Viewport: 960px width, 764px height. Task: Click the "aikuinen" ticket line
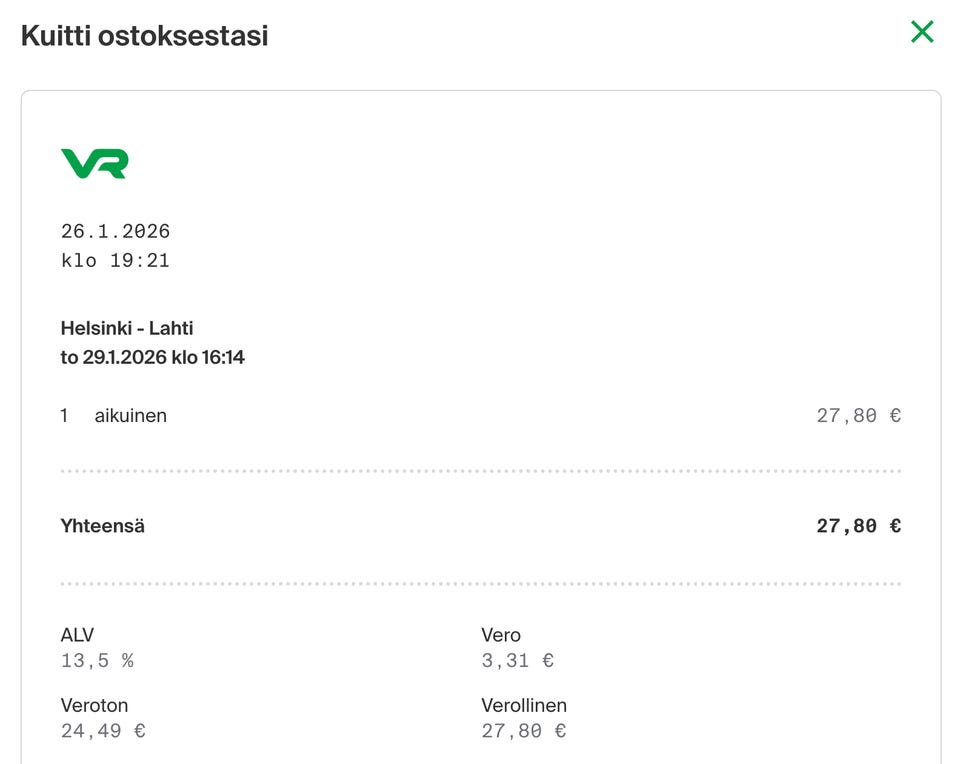pyautogui.click(x=130, y=416)
